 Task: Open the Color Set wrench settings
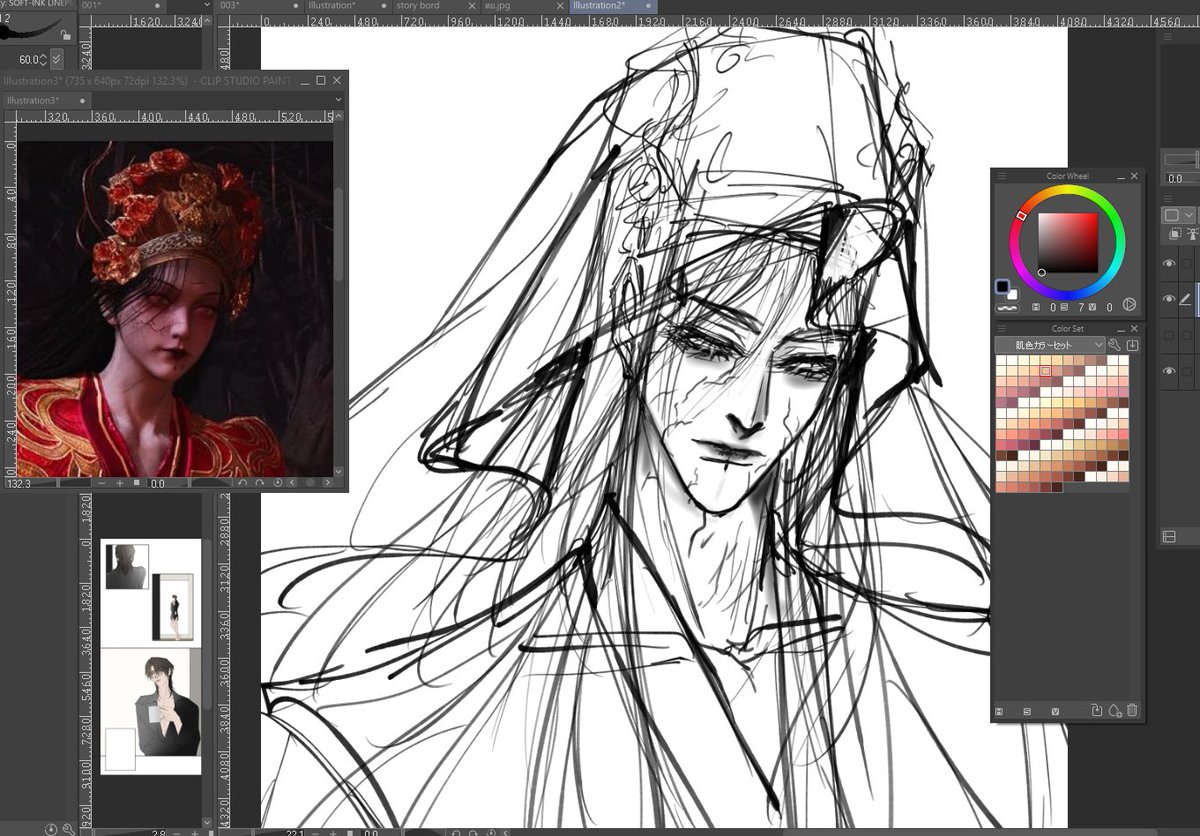pos(1115,345)
